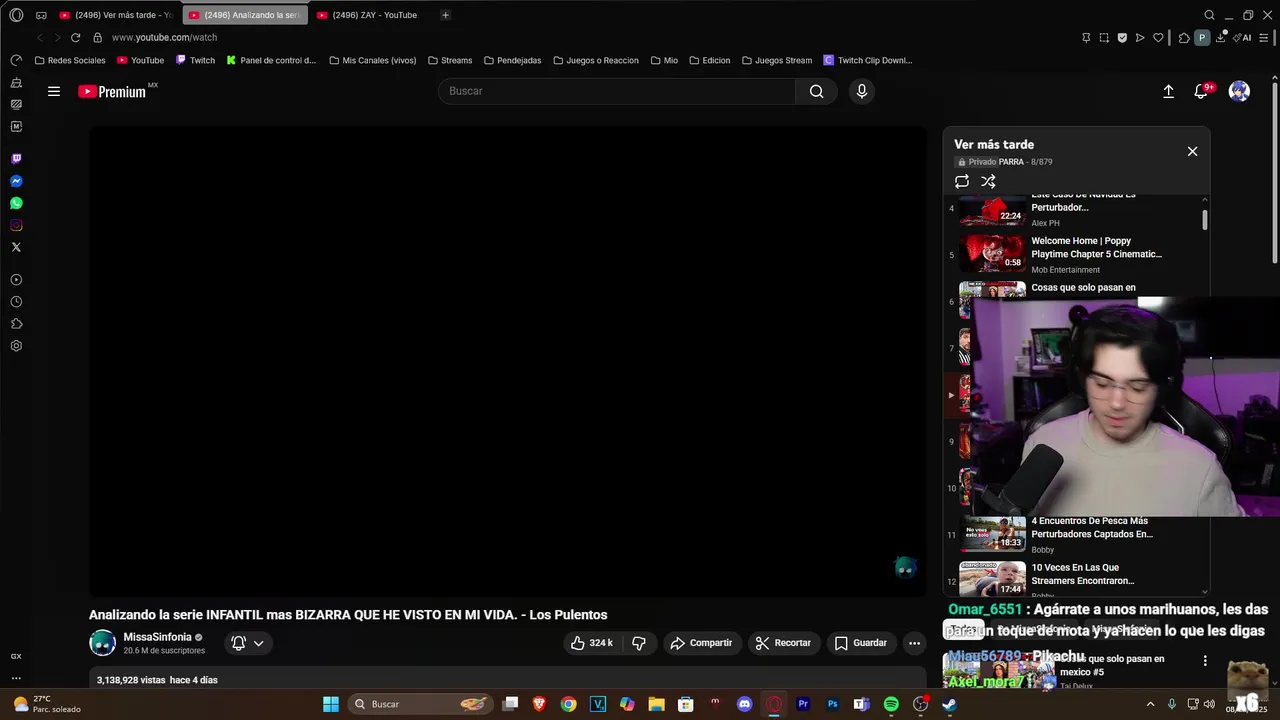
Task: Open the sidebar settings gear icon
Action: click(x=16, y=346)
